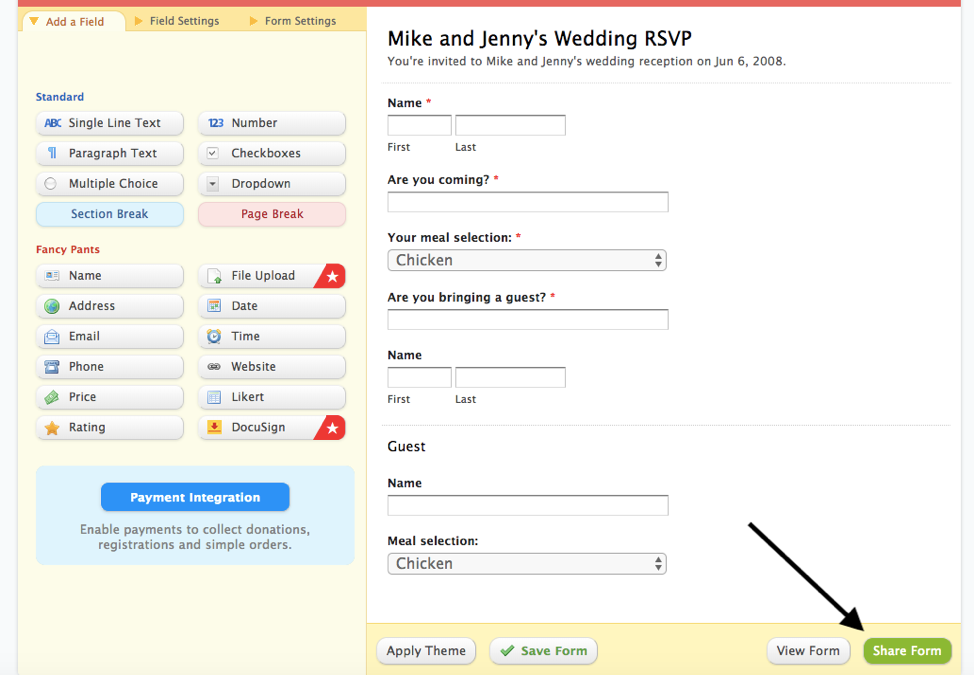The image size is (974, 675).
Task: Add a Multiple Choice field
Action: pyautogui.click(x=109, y=184)
